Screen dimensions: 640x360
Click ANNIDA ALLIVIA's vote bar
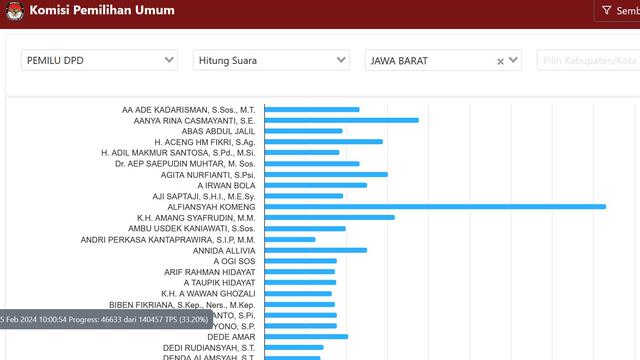(316, 250)
